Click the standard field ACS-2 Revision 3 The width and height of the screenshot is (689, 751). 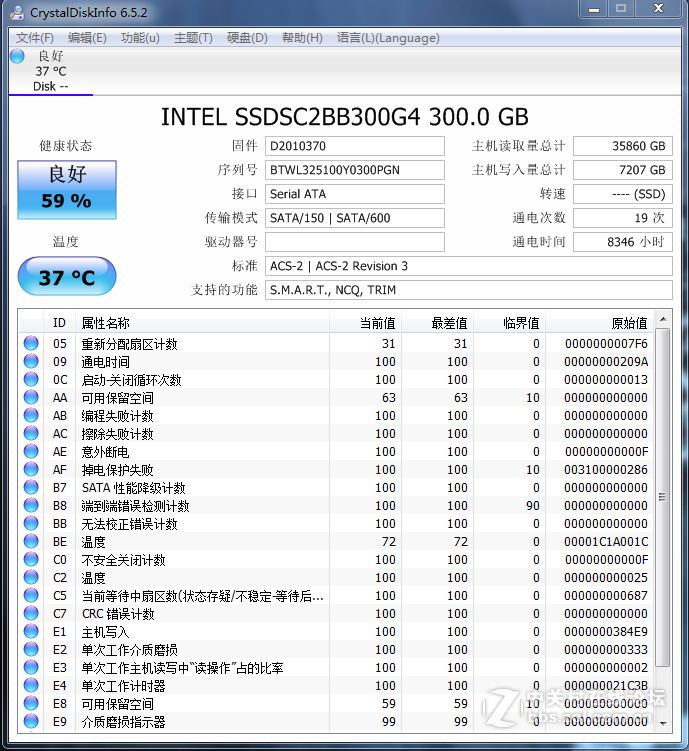469,266
